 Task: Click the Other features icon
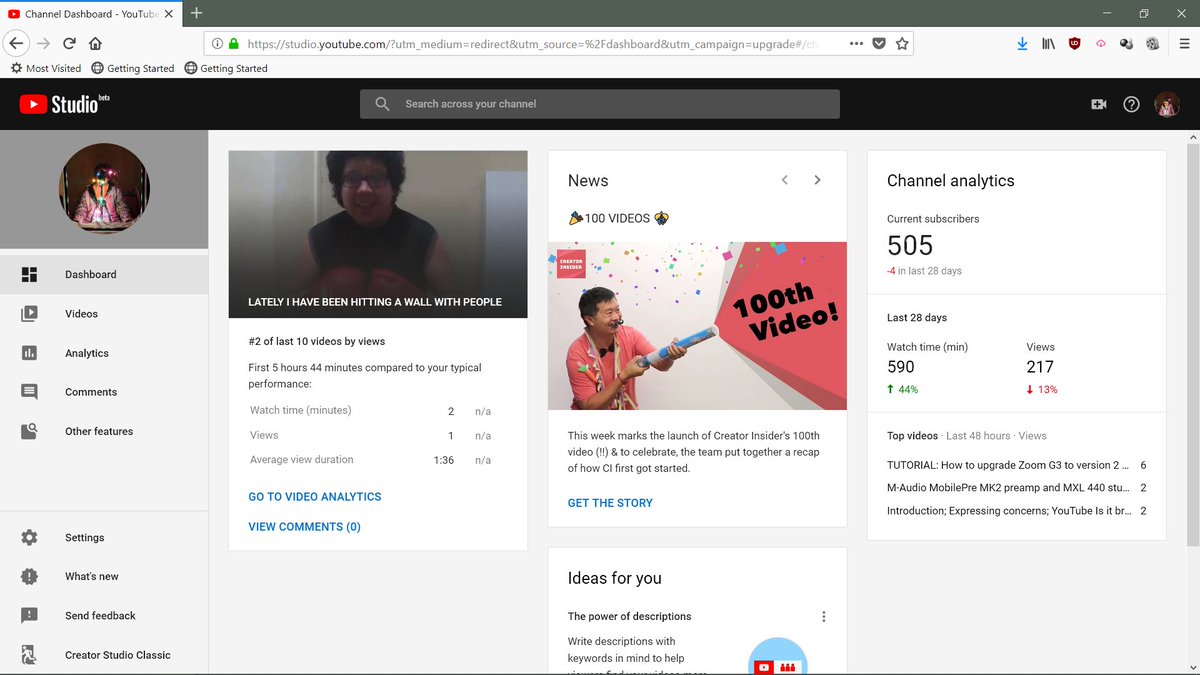pos(29,431)
